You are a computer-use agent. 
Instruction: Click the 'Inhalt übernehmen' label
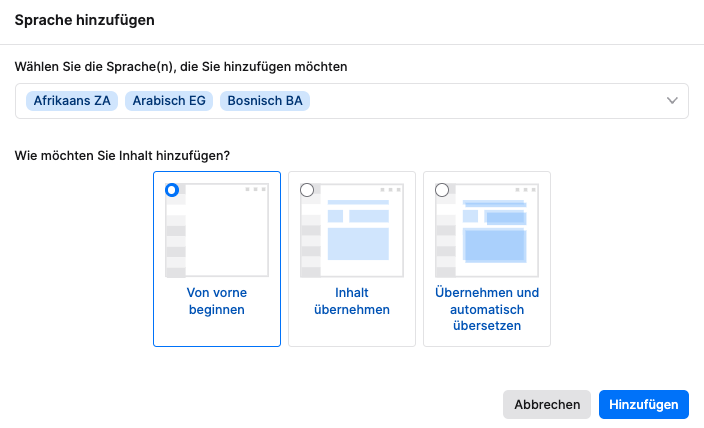click(352, 301)
